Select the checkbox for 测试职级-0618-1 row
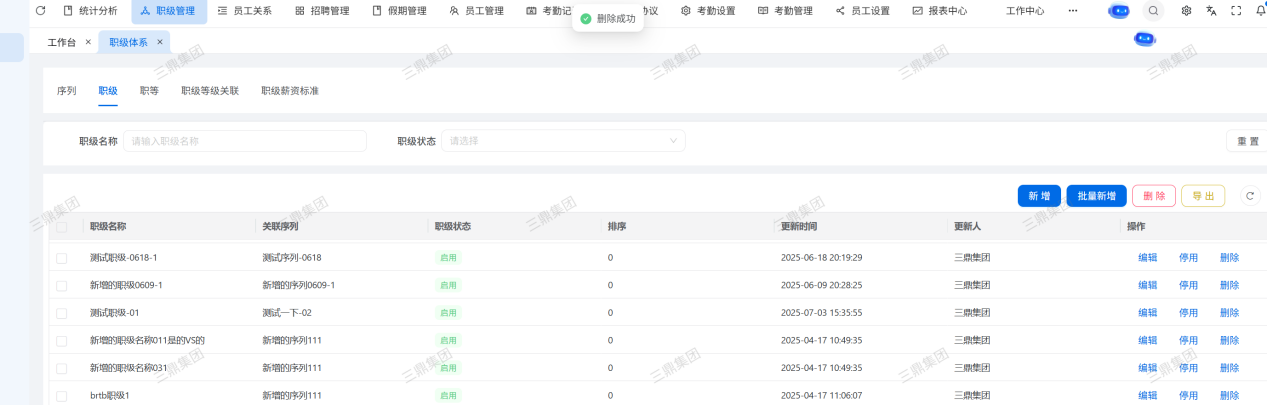 [62, 258]
